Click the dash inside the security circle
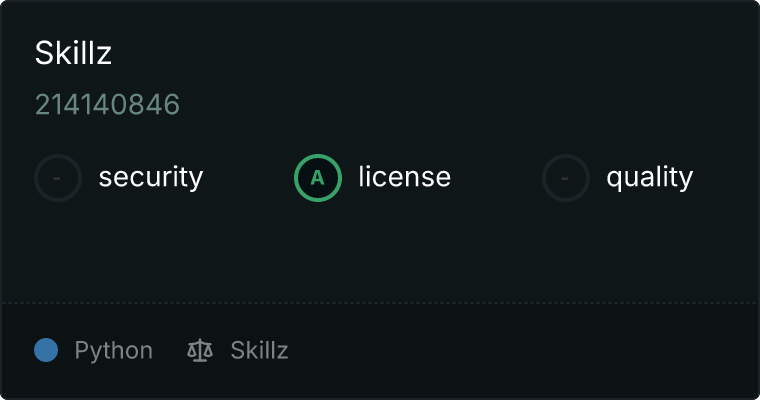760x400 pixels. tap(57, 178)
